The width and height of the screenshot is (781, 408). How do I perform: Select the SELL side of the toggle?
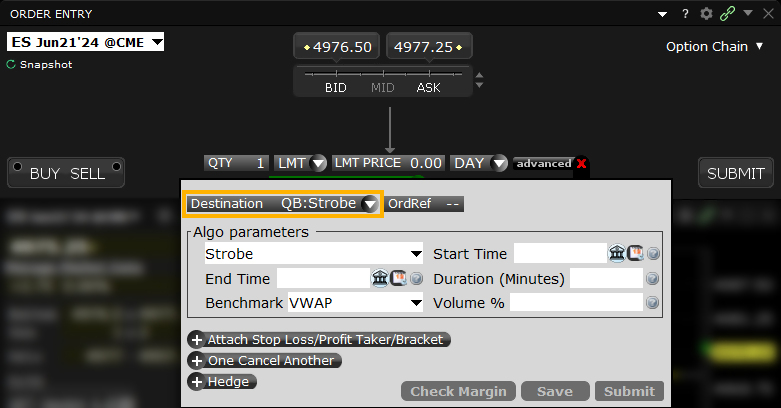pos(88,173)
